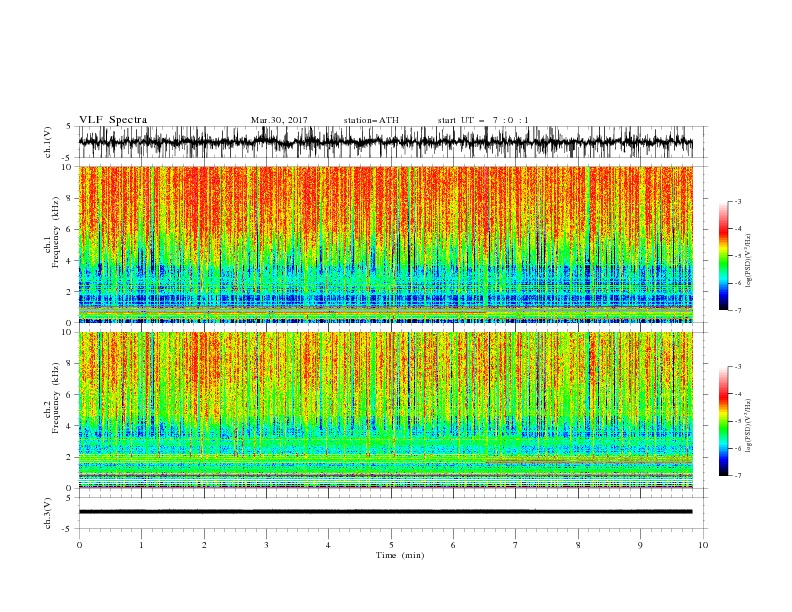This screenshot has width=792, height=612.
Task: Click the time axis tick labeled 7
Action: (x=516, y=545)
